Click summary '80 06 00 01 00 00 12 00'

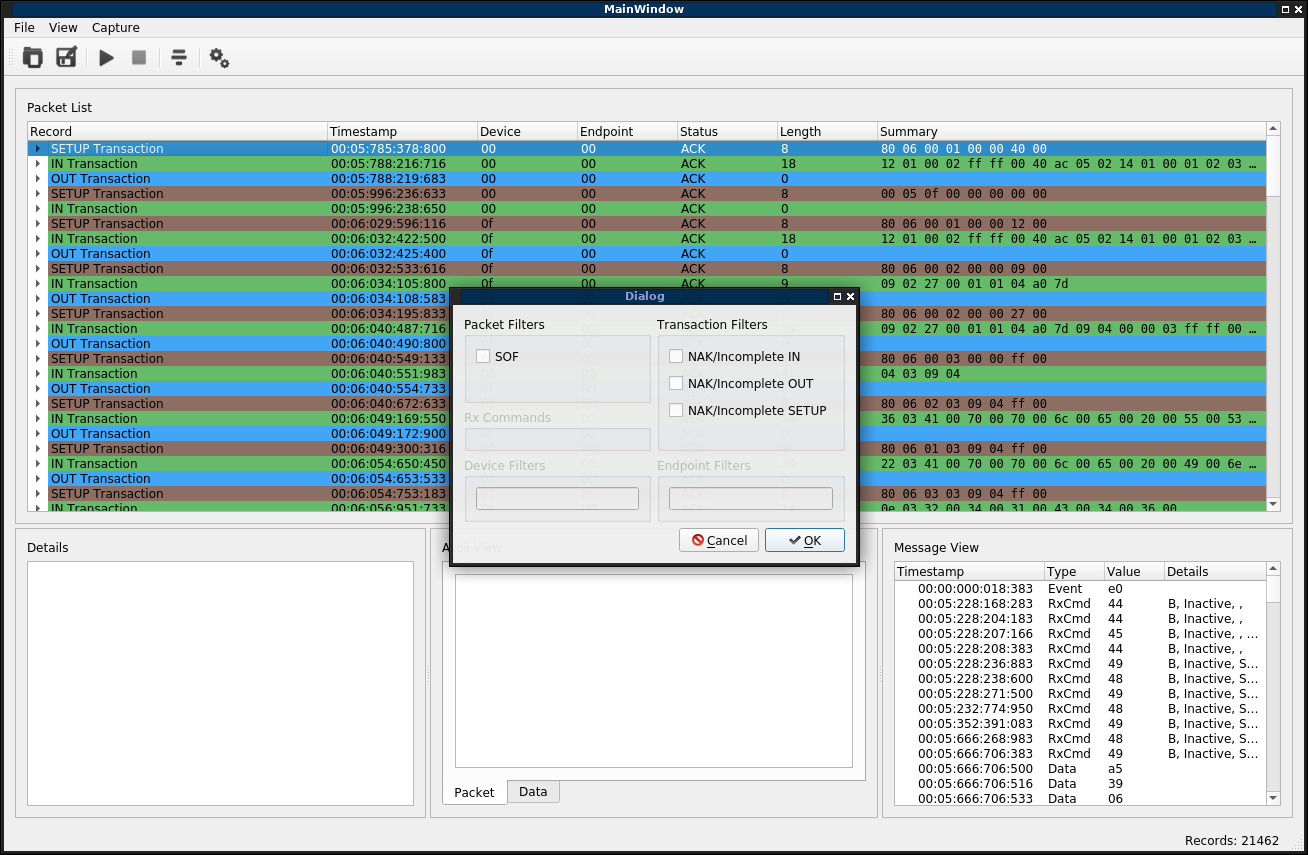(964, 224)
